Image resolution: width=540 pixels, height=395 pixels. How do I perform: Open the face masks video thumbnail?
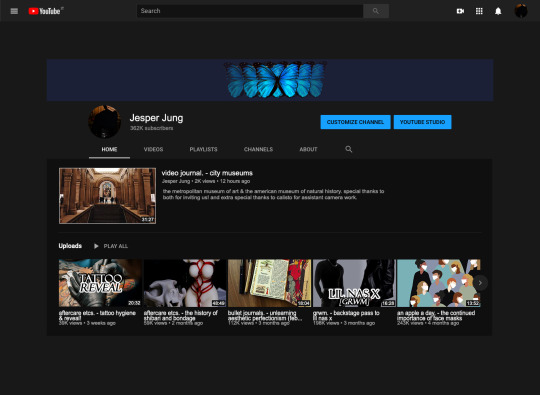[438, 283]
